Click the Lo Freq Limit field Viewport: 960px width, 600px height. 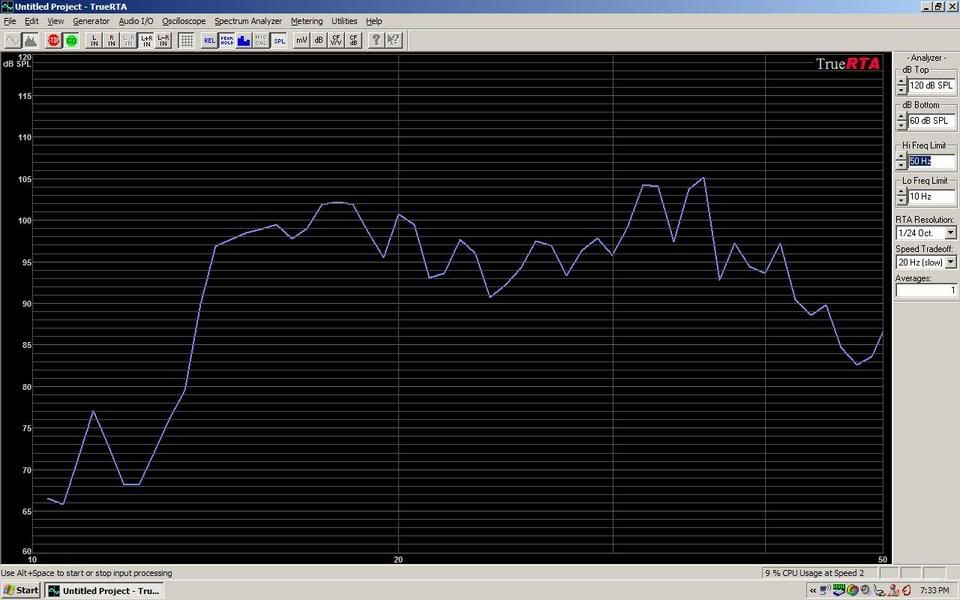tap(931, 197)
